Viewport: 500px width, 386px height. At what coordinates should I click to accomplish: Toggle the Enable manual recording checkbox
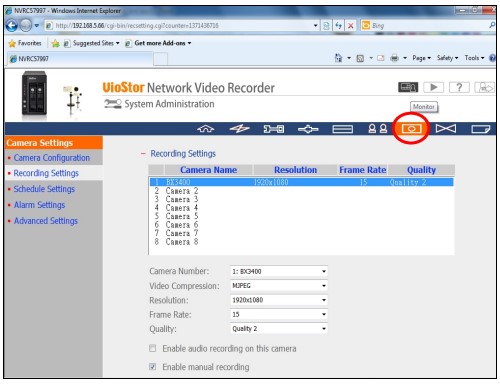click(152, 367)
